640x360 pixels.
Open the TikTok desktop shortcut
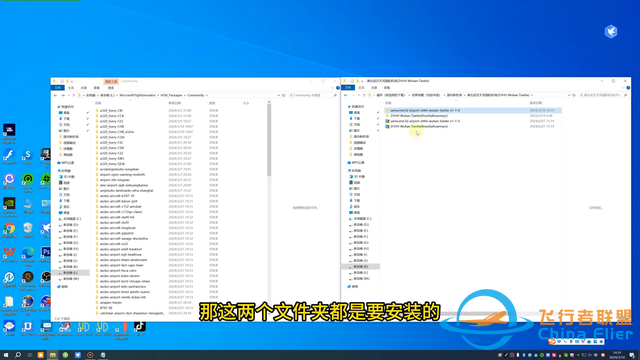click(140, 328)
